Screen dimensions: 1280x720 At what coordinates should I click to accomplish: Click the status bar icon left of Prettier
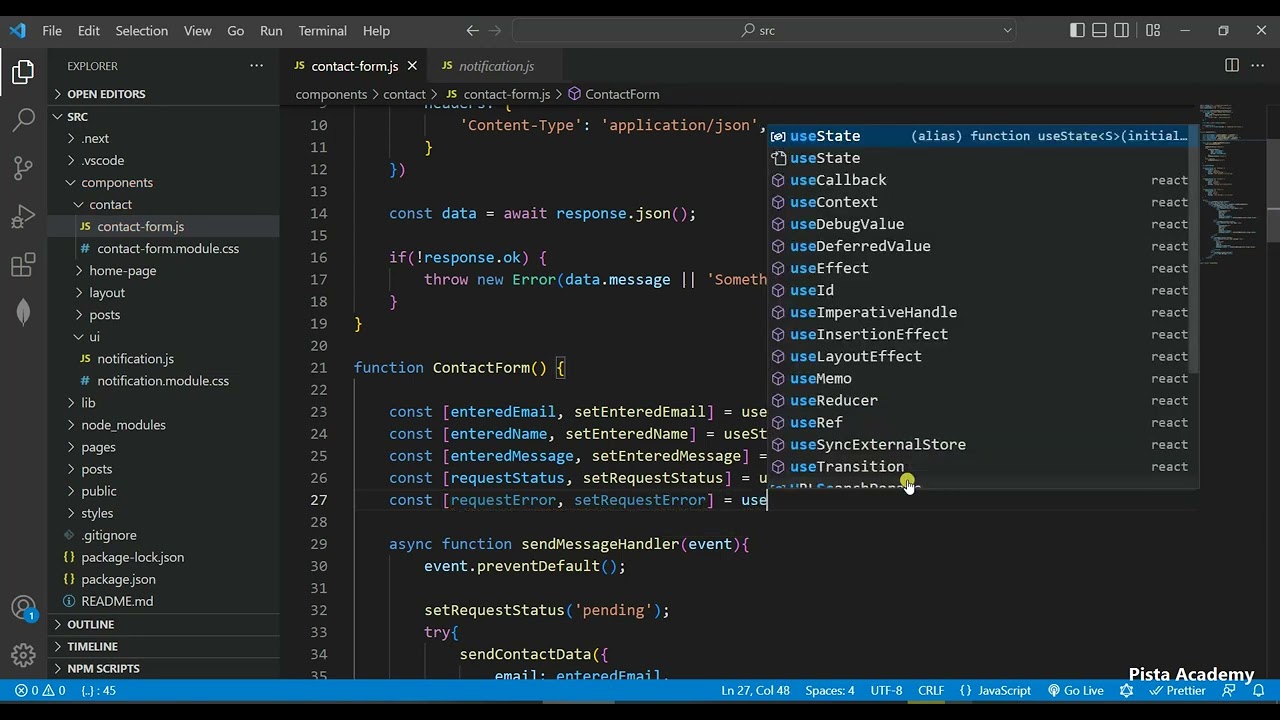[1127, 690]
